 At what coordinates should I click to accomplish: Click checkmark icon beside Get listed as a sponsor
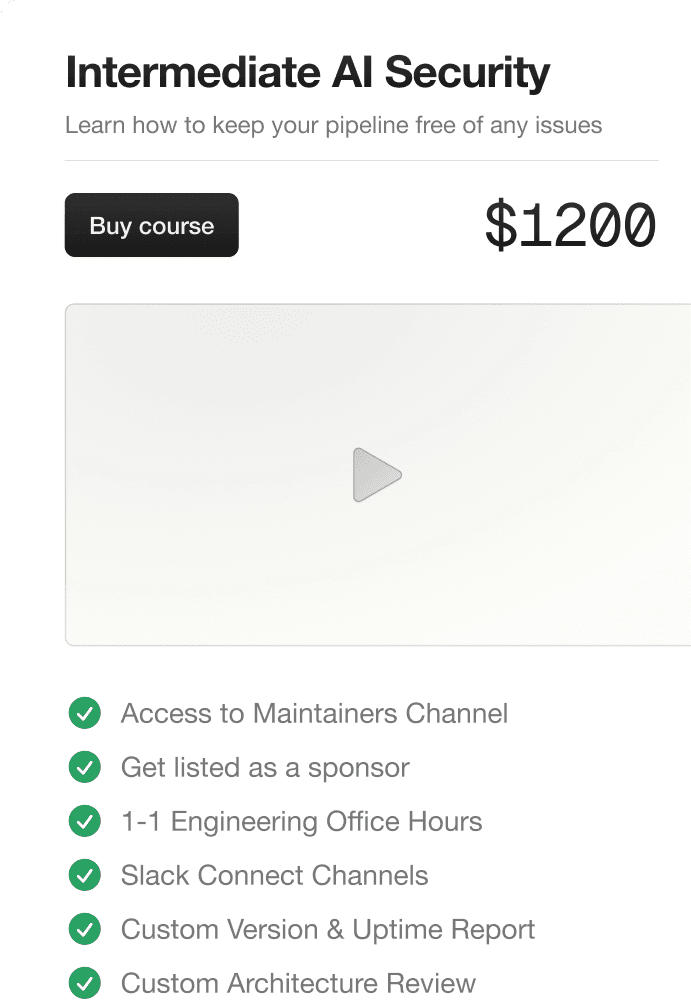[84, 768]
